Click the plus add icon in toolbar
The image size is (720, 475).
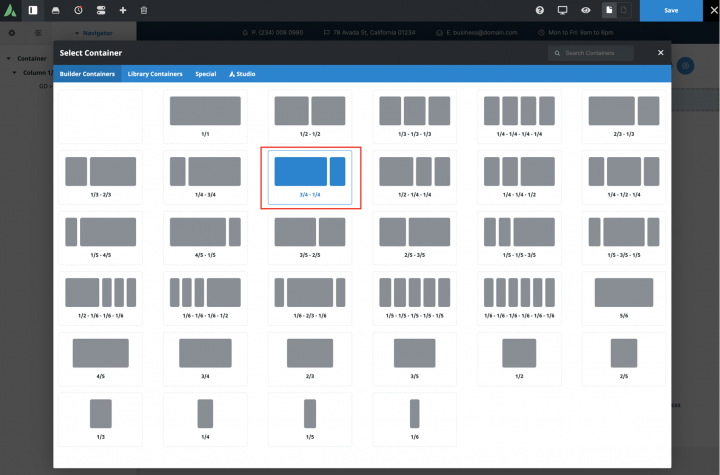tap(123, 10)
